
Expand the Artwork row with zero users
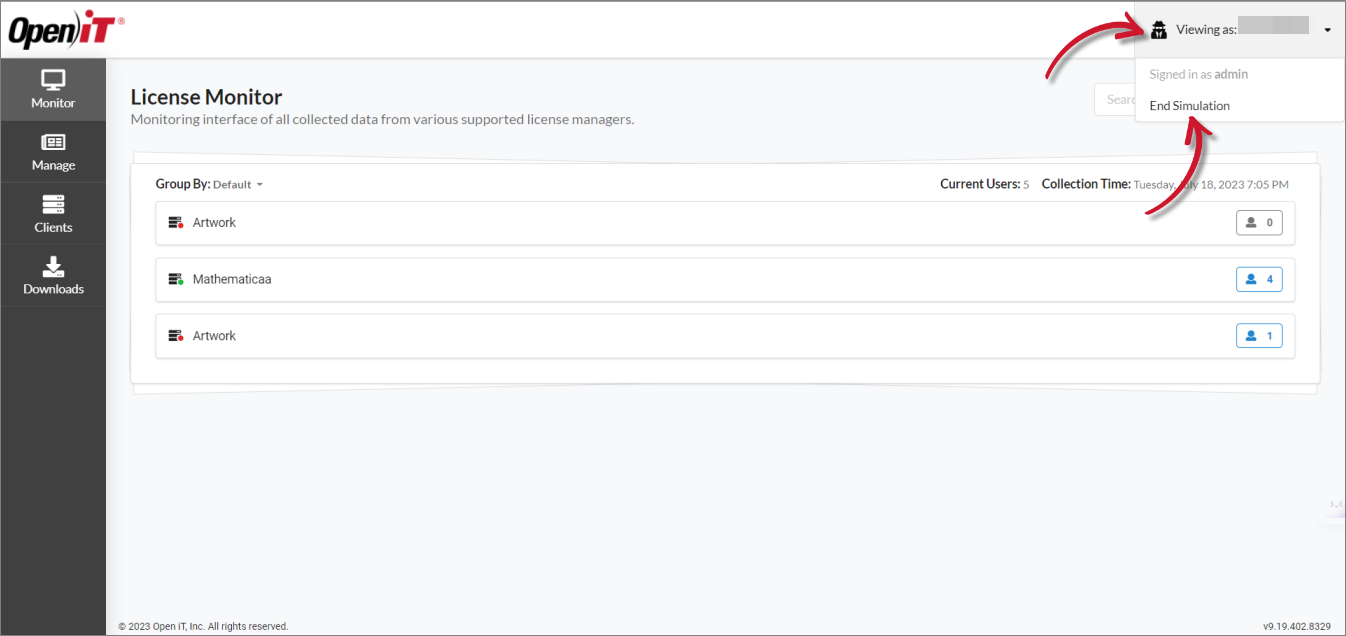point(700,223)
